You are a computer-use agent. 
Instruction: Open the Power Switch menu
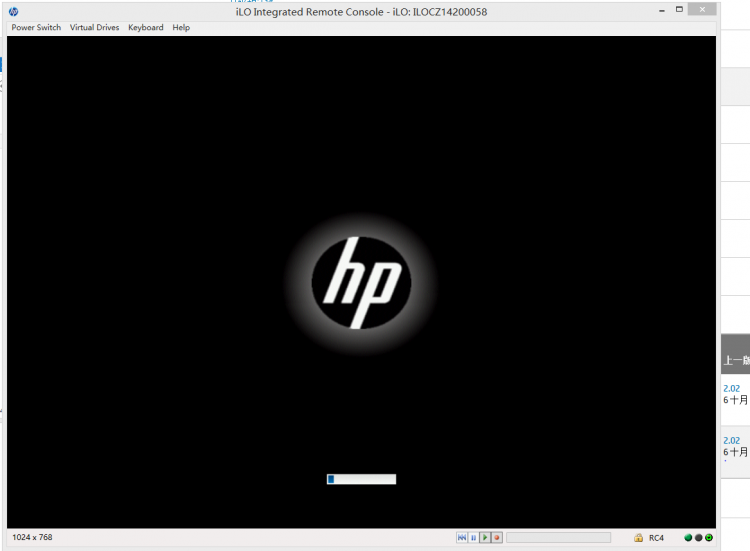[36, 28]
